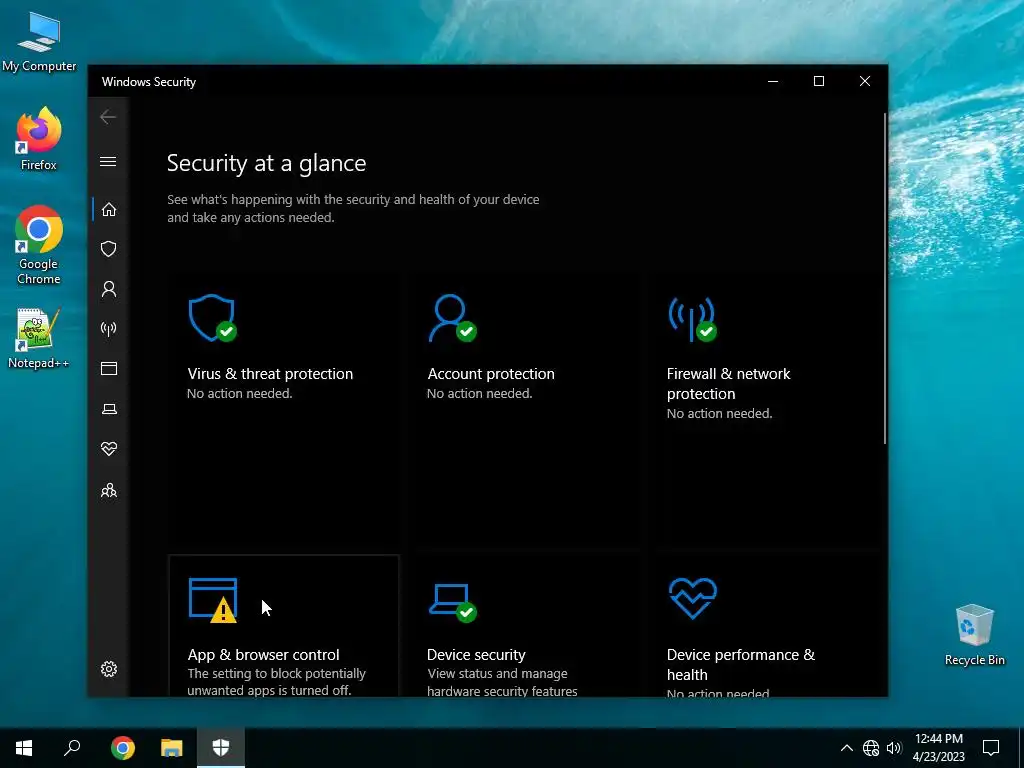Open Device performance heart icon in sidebar

pyautogui.click(x=108, y=449)
